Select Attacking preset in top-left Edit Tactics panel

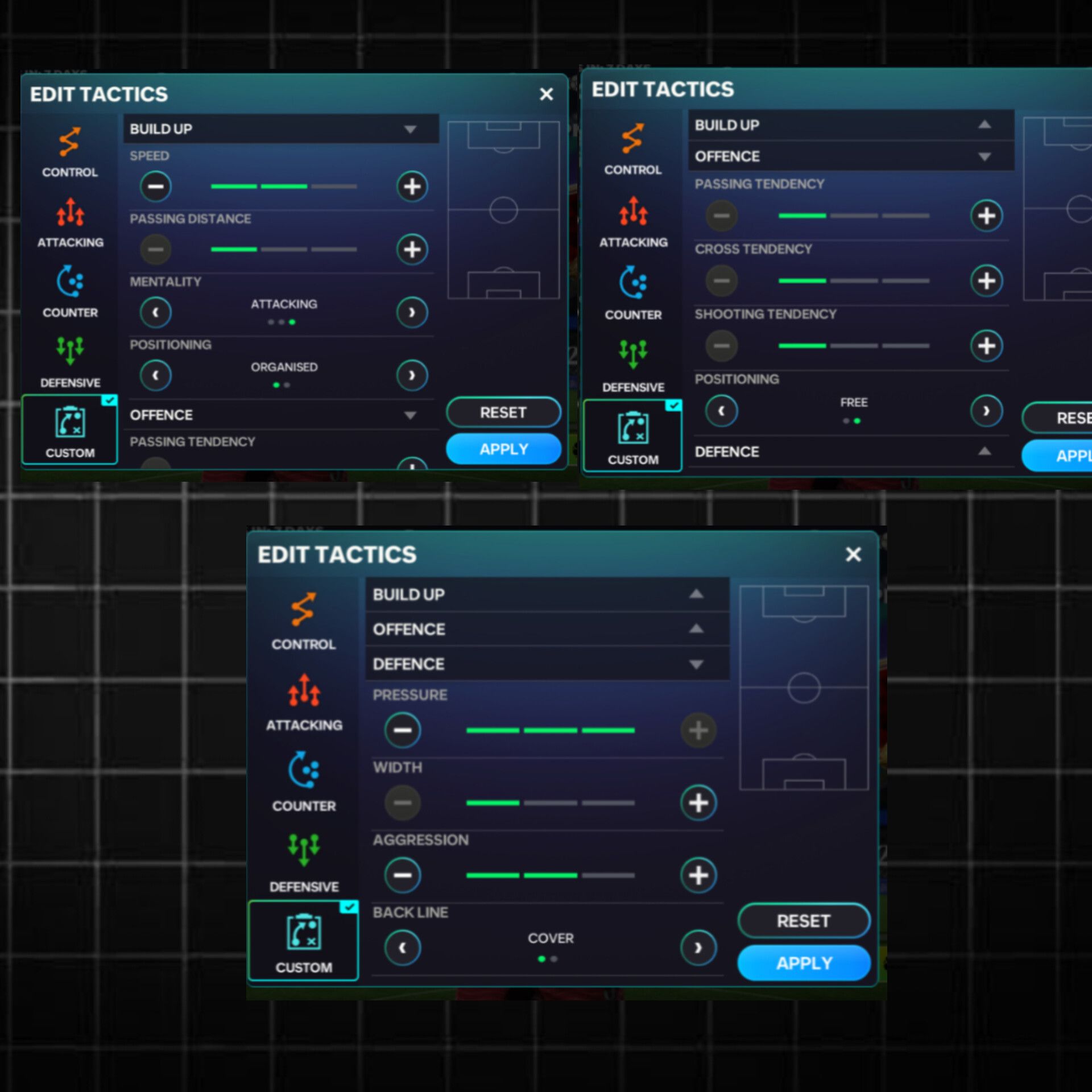70,223
